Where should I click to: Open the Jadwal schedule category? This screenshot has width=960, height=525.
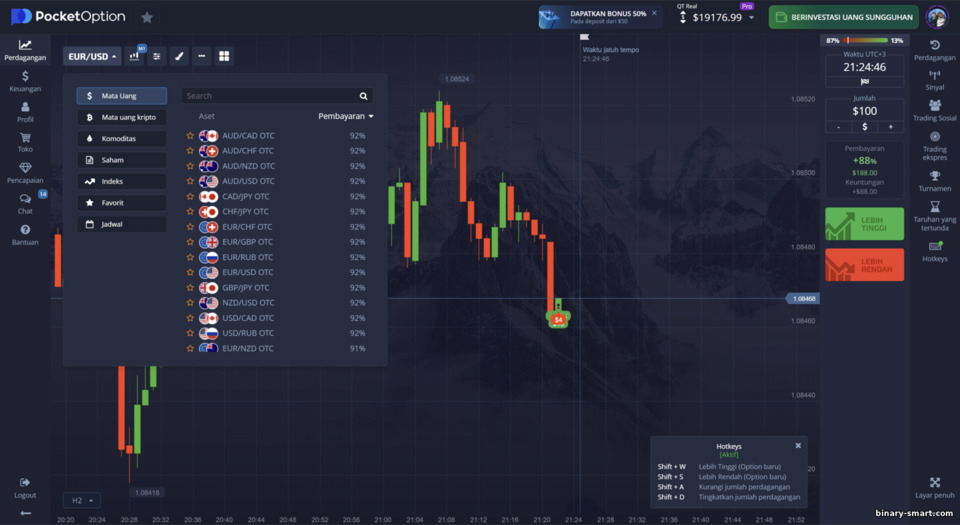(x=121, y=224)
